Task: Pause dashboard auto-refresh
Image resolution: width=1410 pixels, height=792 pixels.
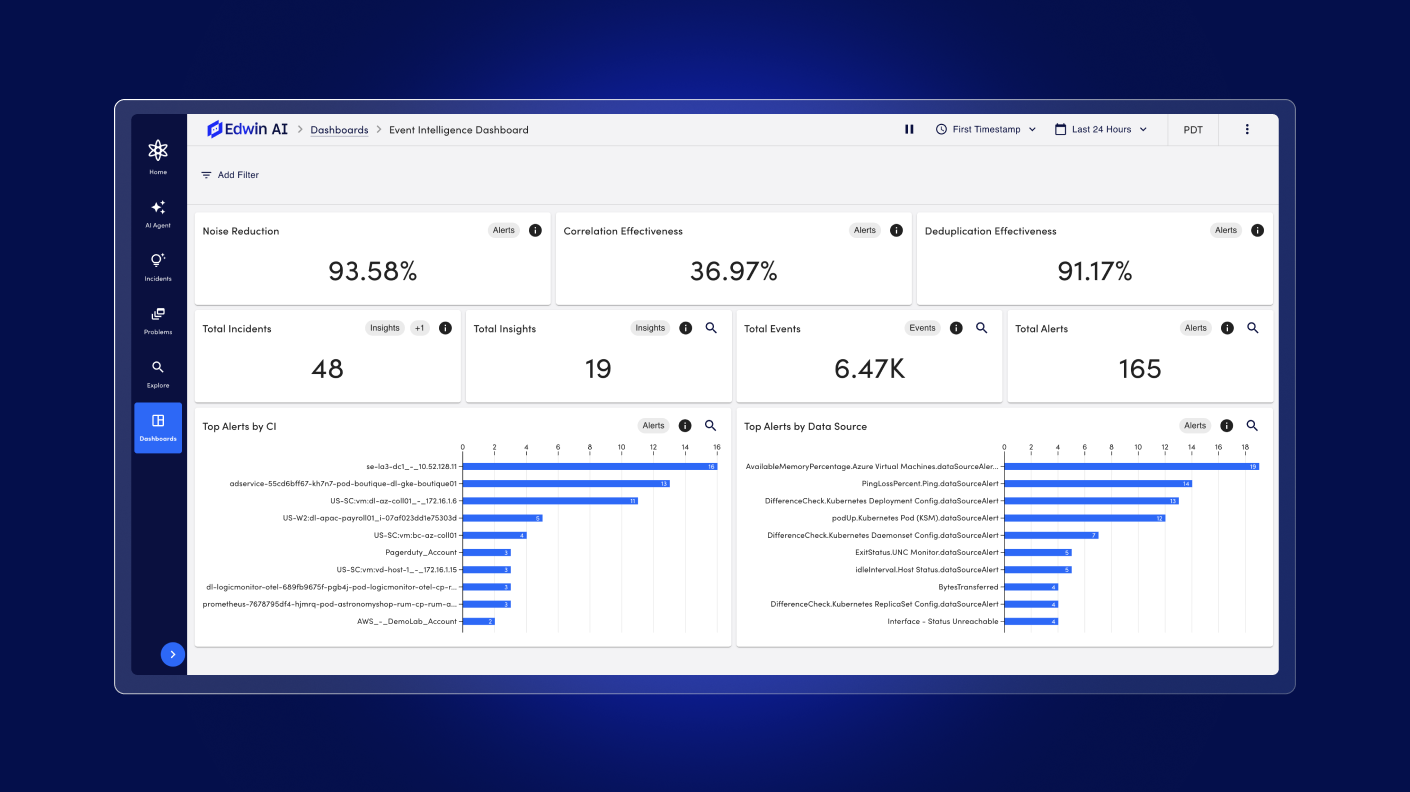Action: (909, 129)
